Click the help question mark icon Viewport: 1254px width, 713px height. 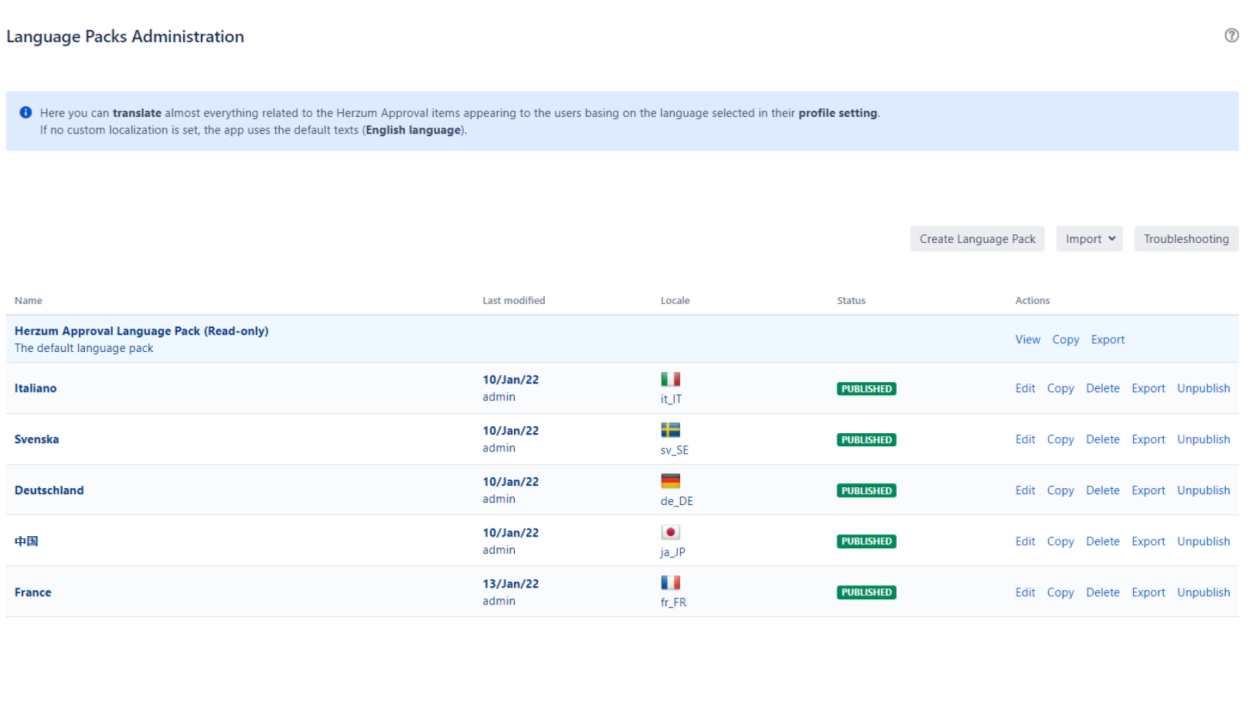pyautogui.click(x=1231, y=36)
